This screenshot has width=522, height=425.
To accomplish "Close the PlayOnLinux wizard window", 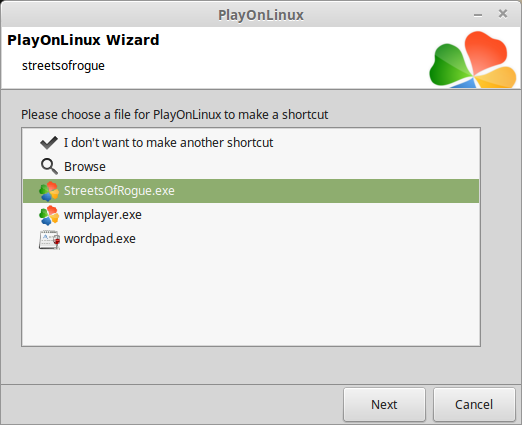I will coord(503,14).
